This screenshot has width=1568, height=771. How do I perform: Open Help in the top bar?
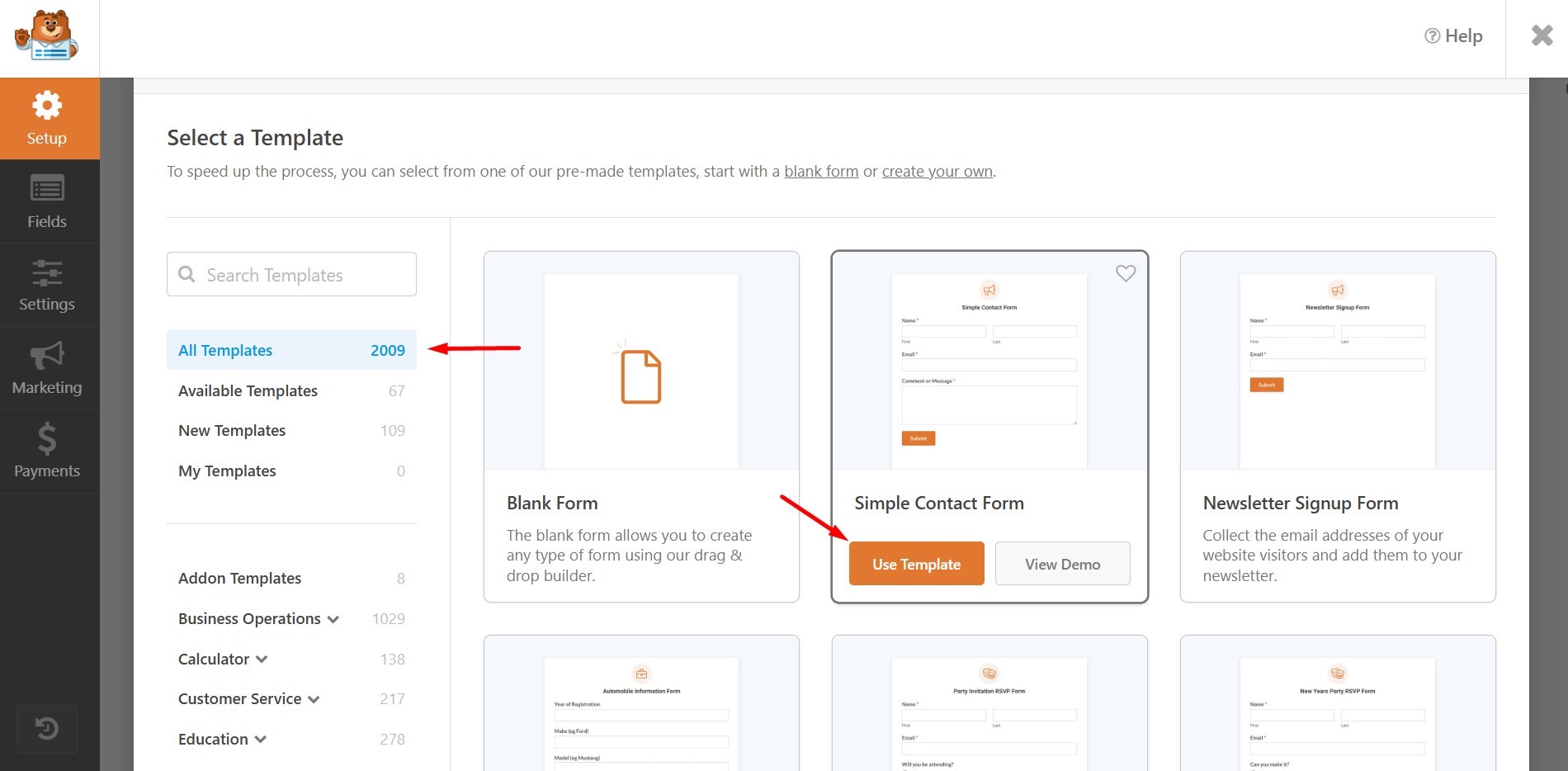pos(1453,35)
